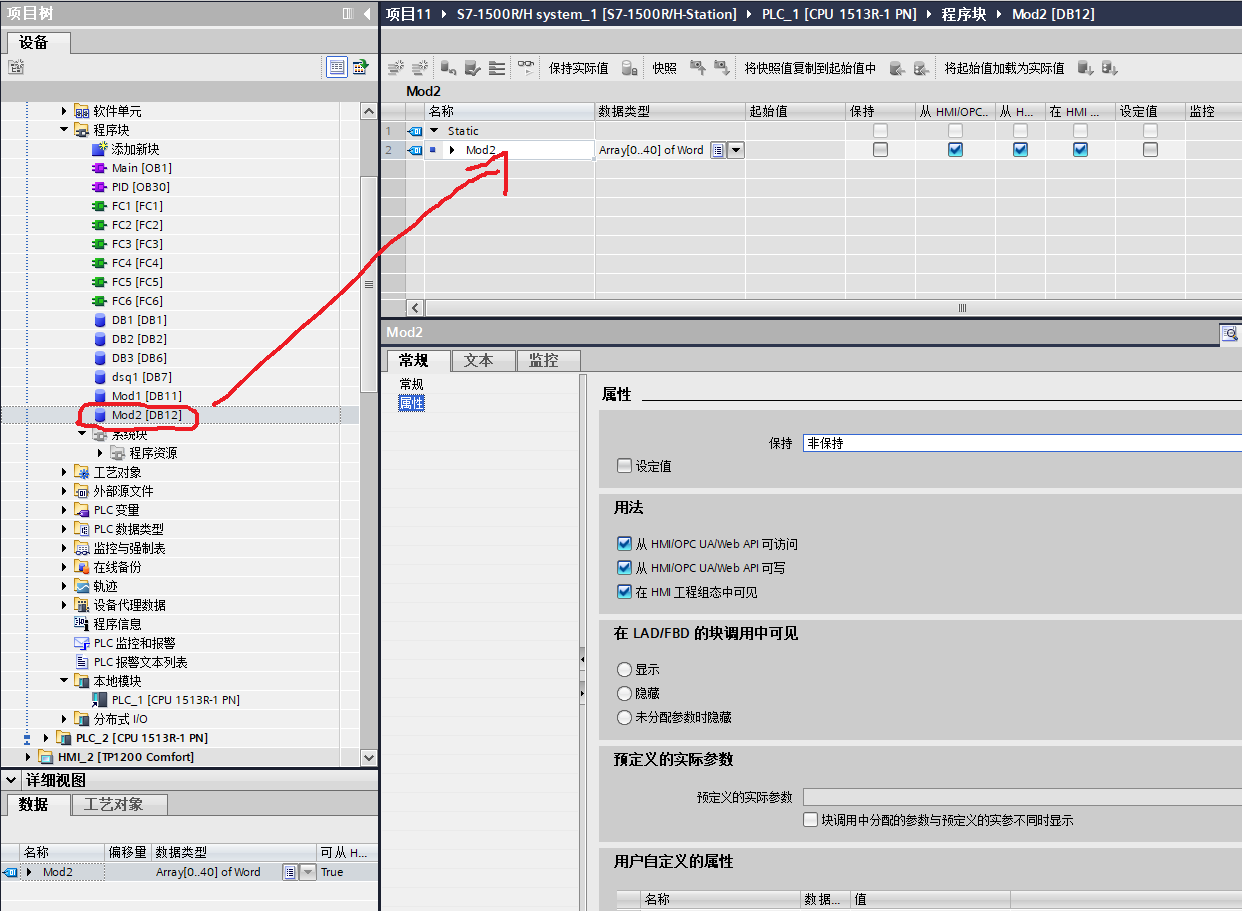Click the data type picker icon beside Array[0..40]

pyautogui.click(x=717, y=150)
